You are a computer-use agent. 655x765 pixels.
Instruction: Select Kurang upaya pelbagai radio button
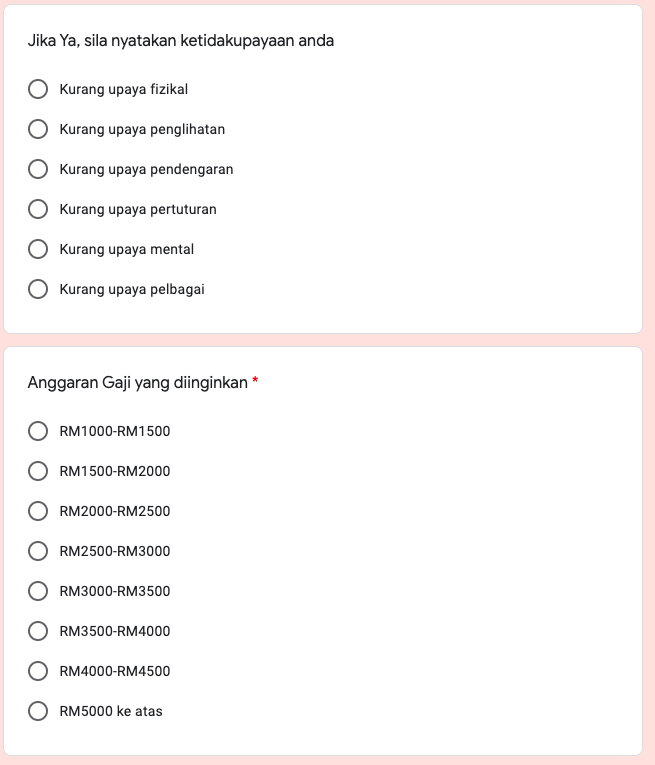click(x=38, y=289)
